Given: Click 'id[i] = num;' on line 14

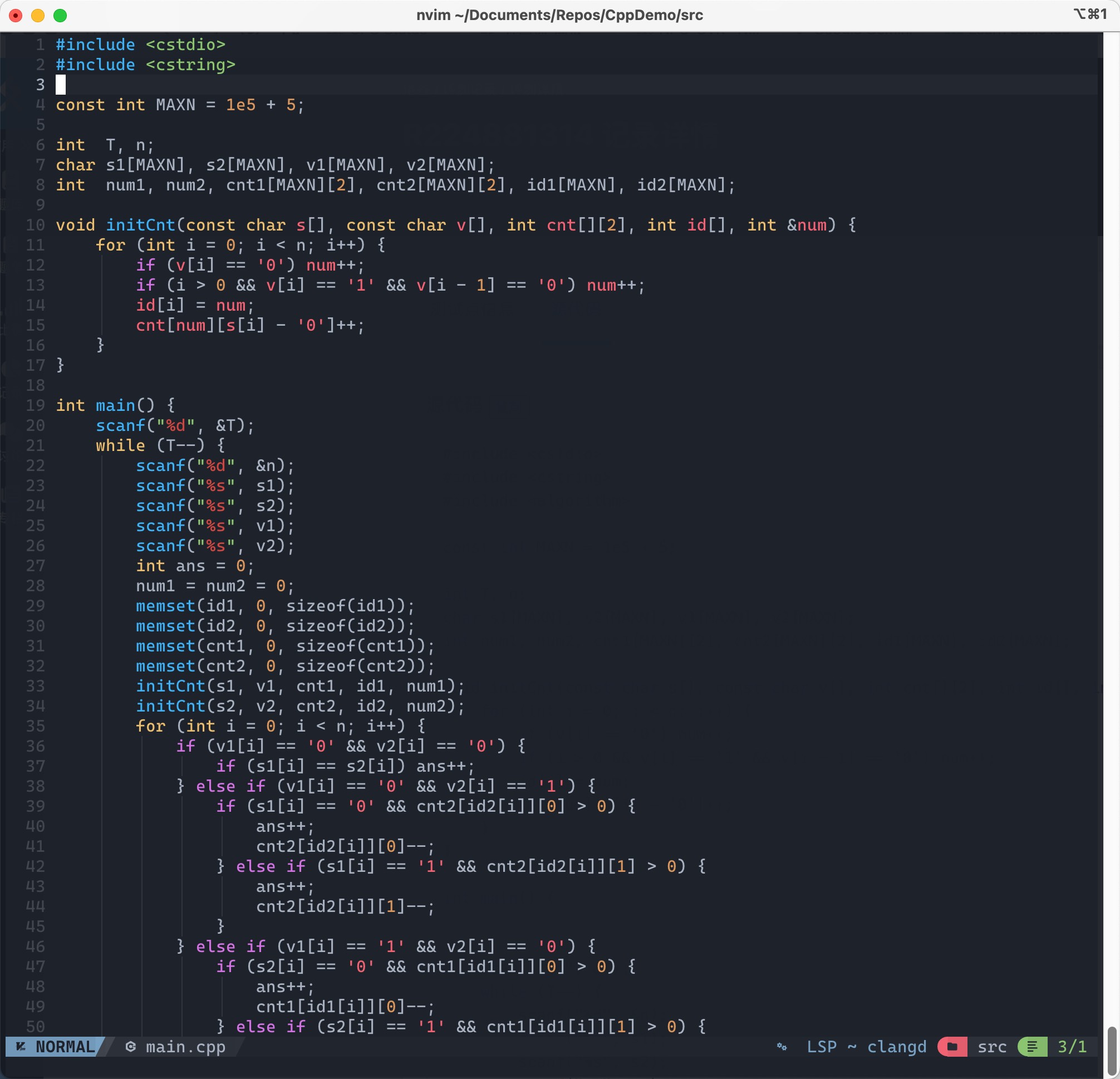Looking at the screenshot, I should click(x=195, y=305).
